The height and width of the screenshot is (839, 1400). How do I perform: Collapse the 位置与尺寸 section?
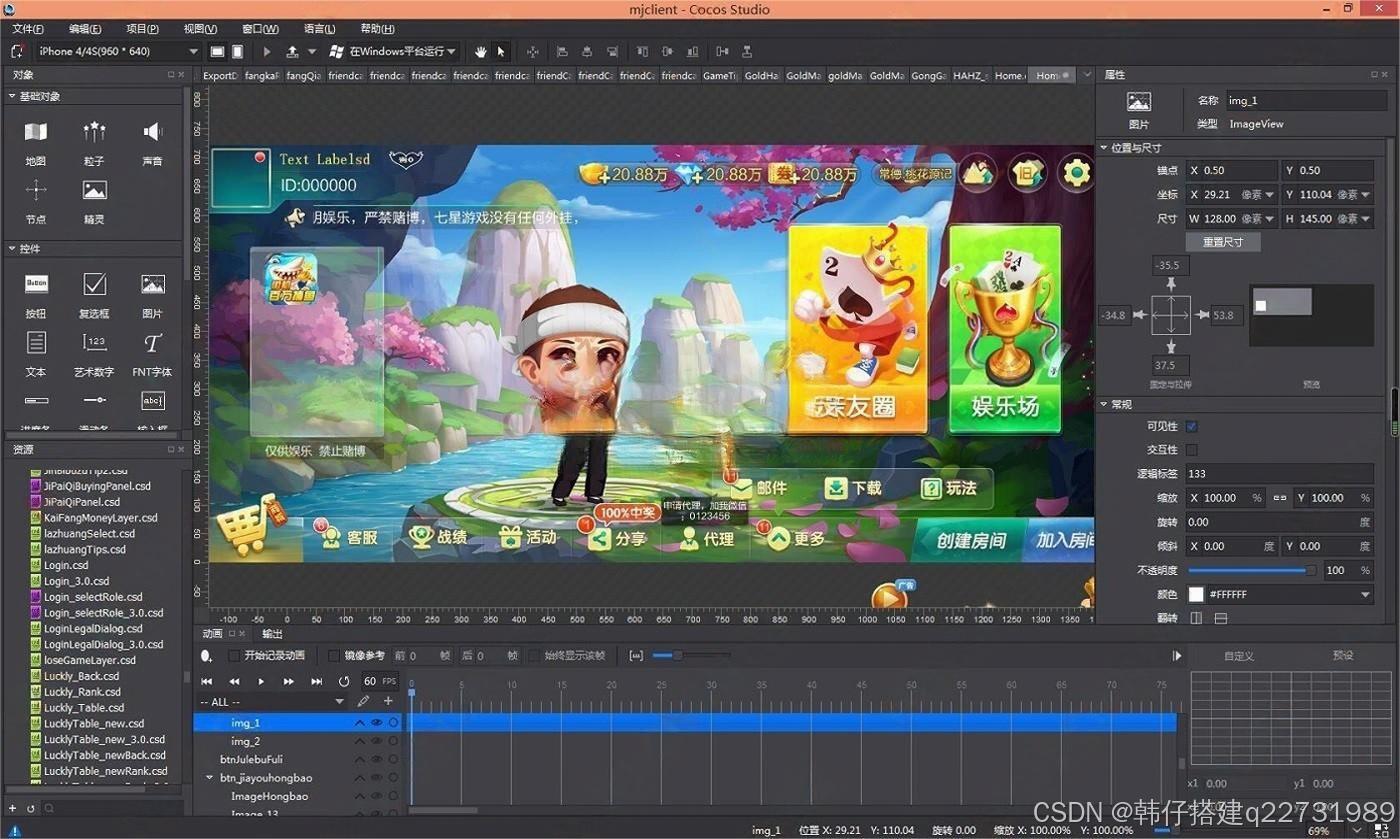tap(1104, 148)
